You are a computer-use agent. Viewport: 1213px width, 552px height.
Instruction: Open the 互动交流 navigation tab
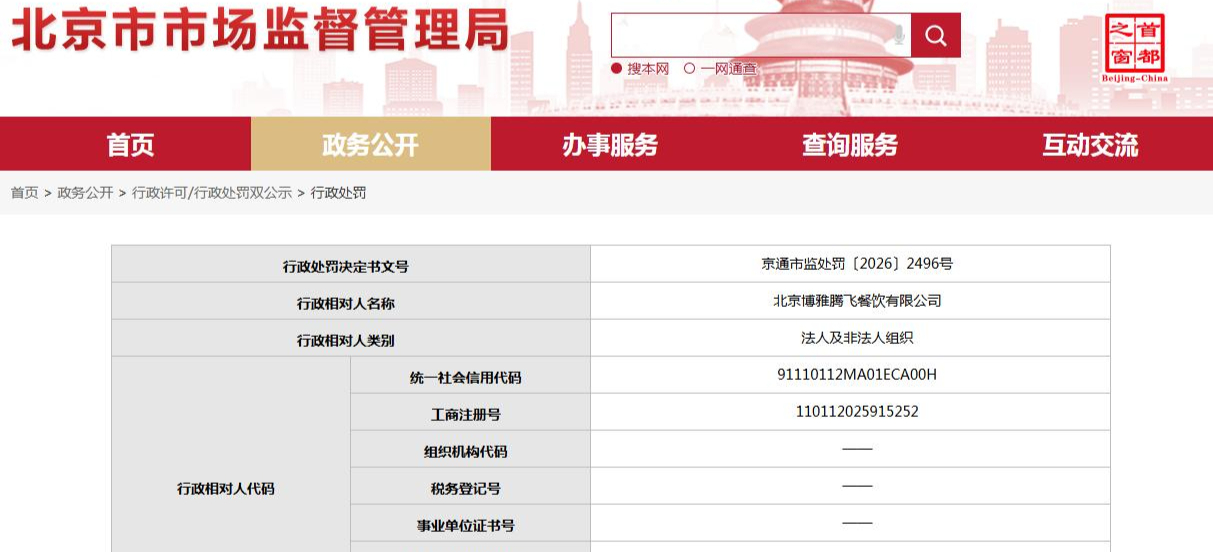click(x=1090, y=145)
